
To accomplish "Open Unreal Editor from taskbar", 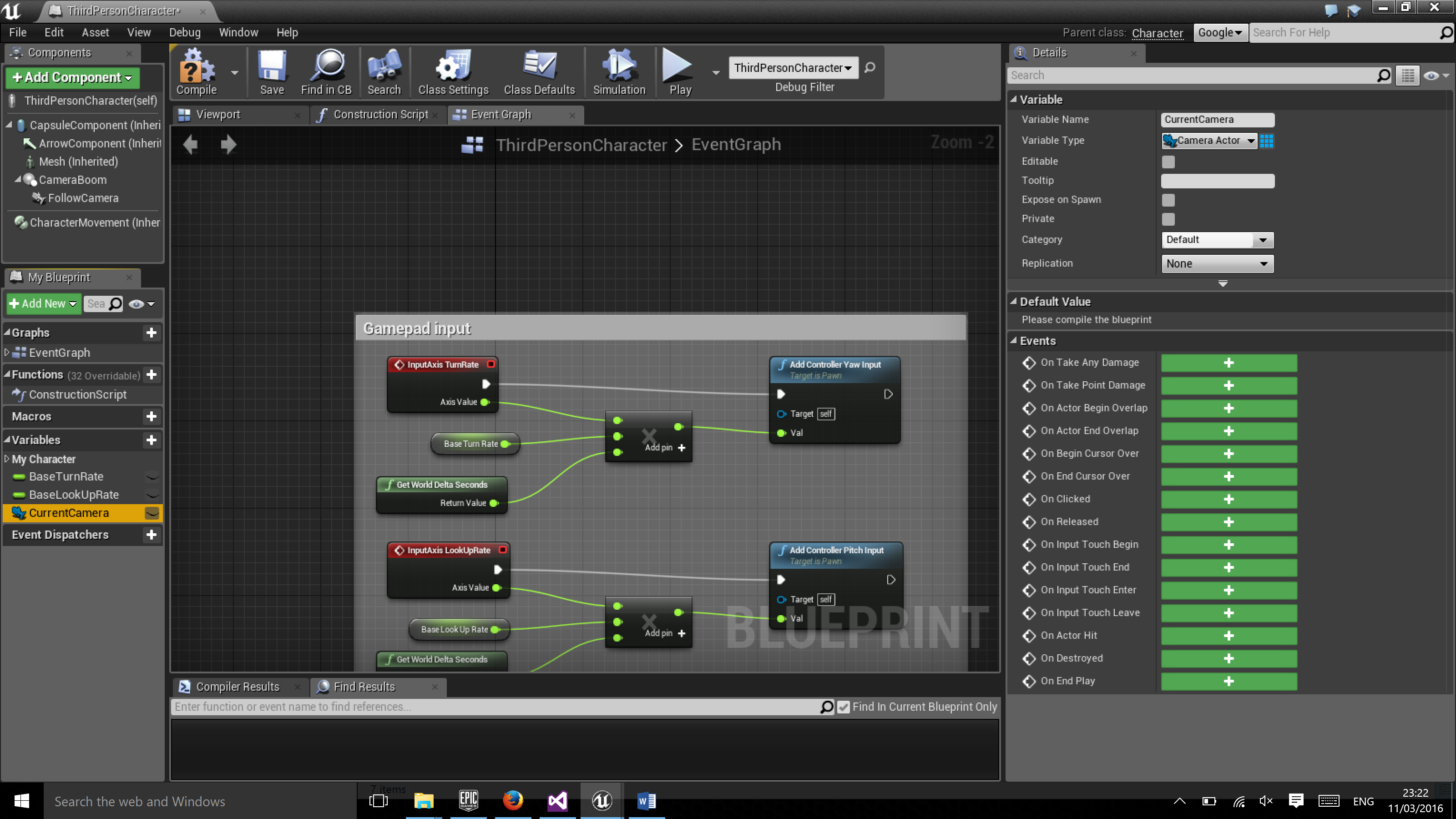I will coord(602,800).
